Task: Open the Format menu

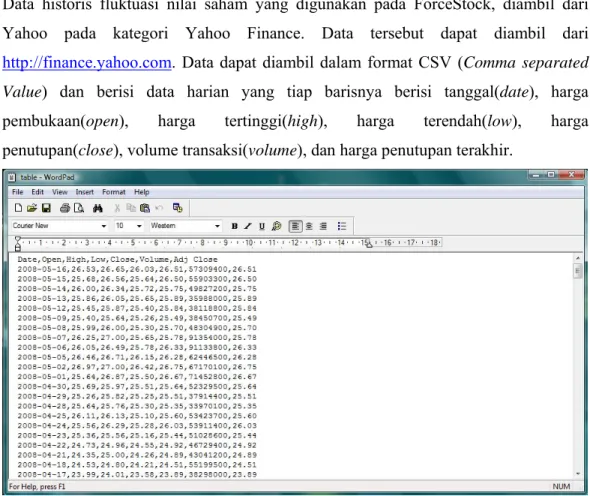Action: click(114, 192)
